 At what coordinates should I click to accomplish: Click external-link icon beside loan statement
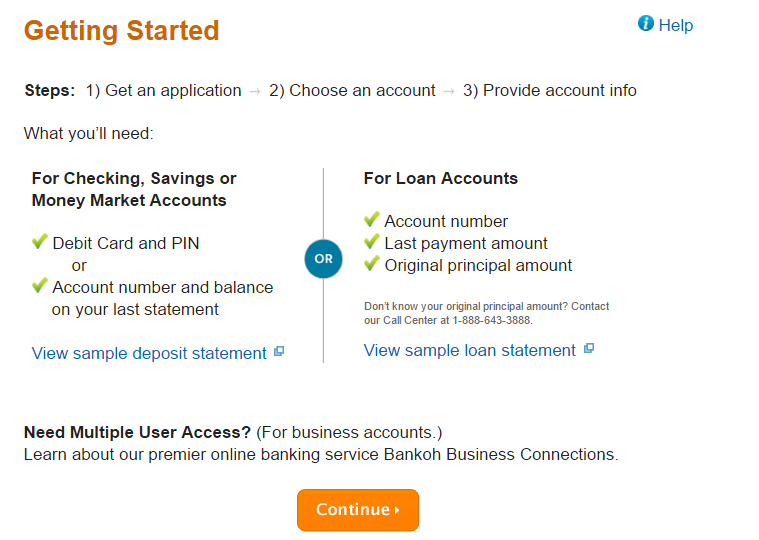[x=589, y=348]
